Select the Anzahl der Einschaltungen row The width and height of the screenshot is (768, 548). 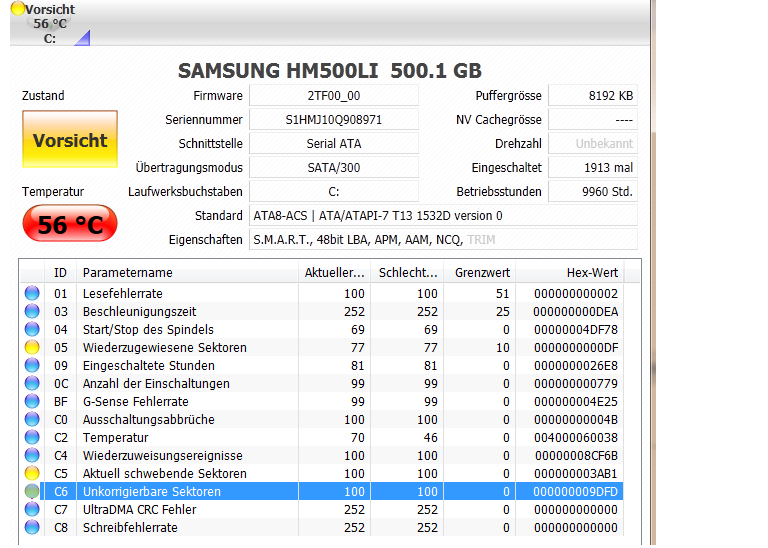coord(322,383)
